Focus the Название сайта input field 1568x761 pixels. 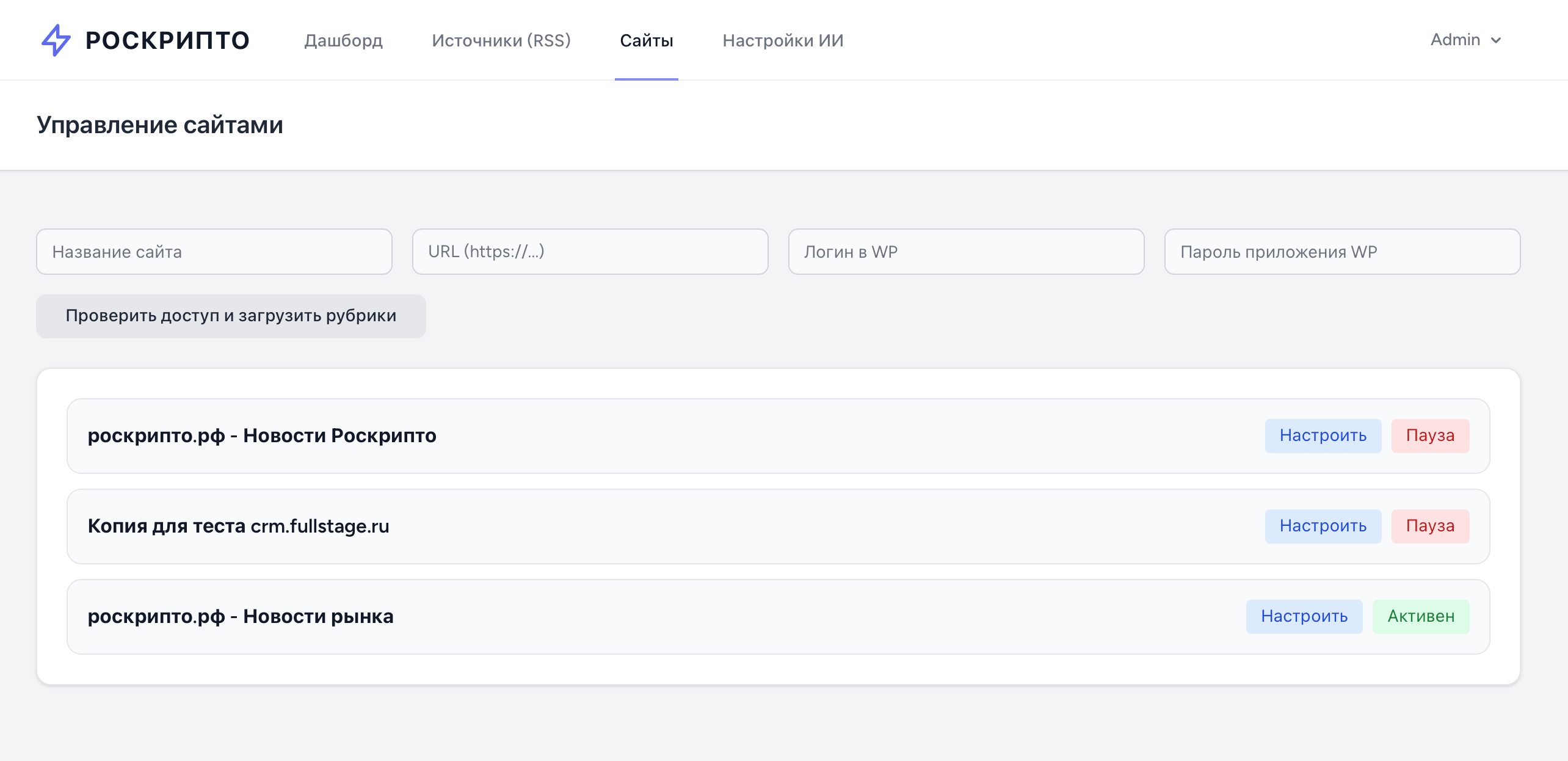pyautogui.click(x=214, y=252)
